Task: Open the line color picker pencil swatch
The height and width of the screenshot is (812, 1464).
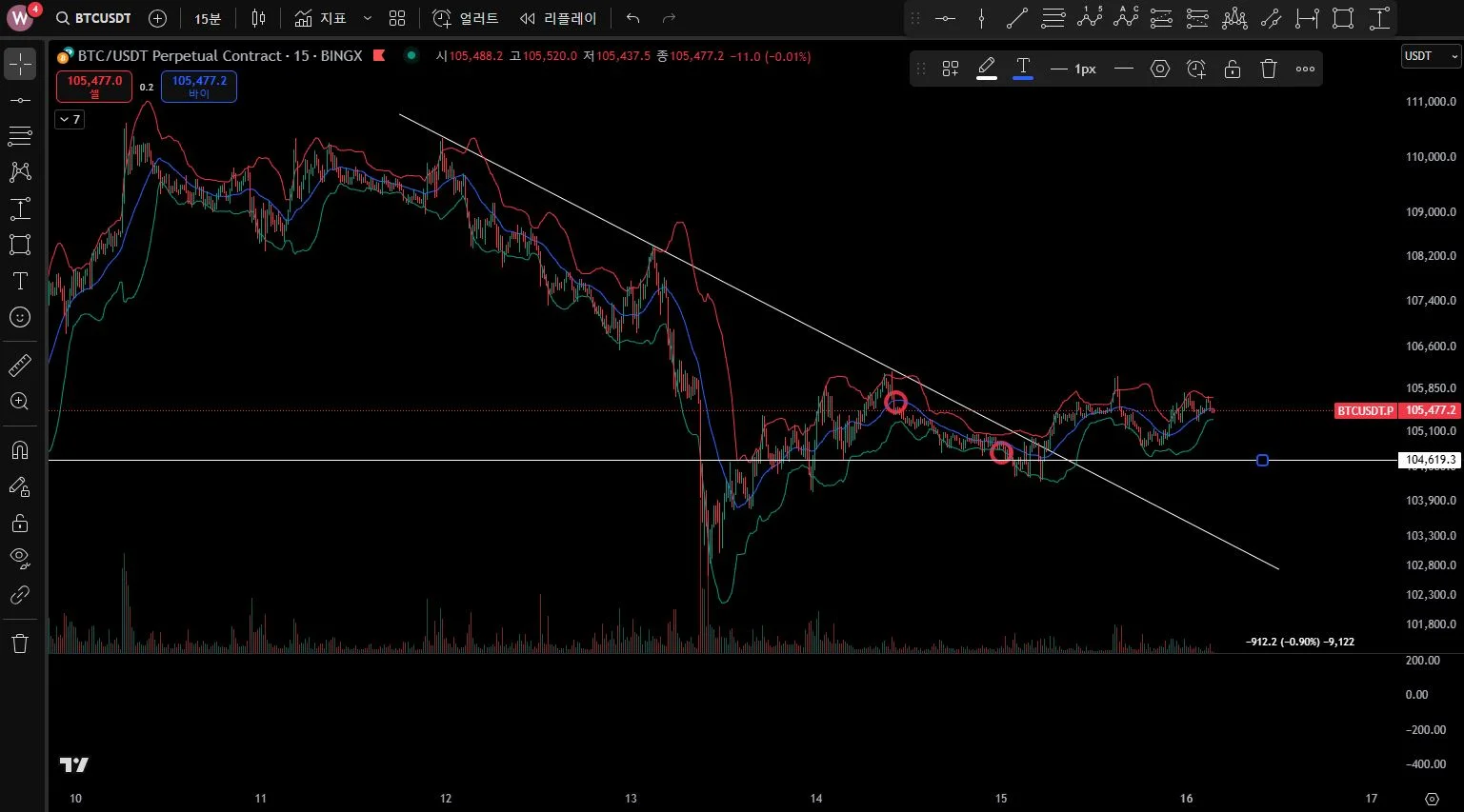Action: (x=987, y=69)
